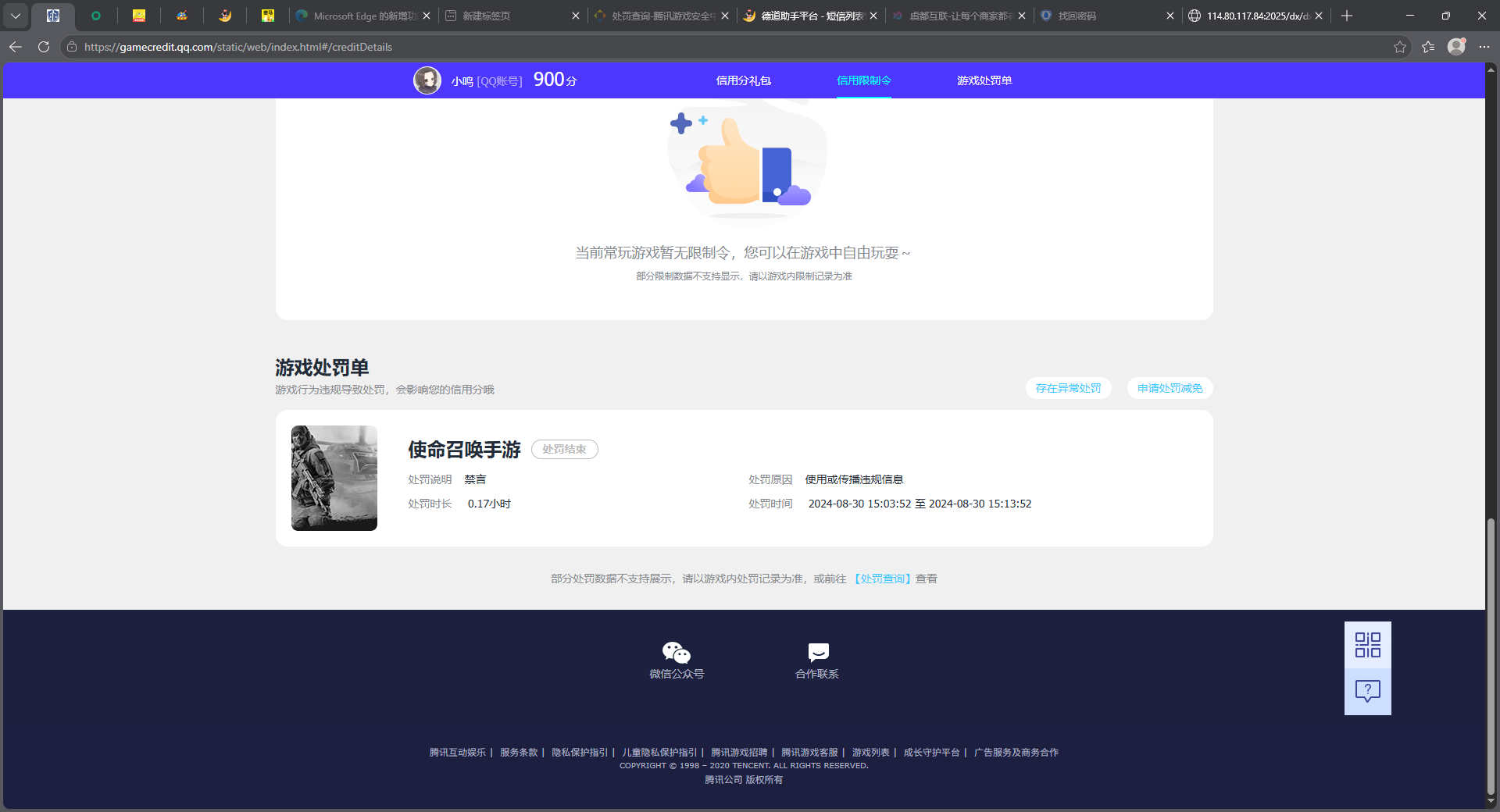Refresh the current page
The height and width of the screenshot is (812, 1500).
44,47
